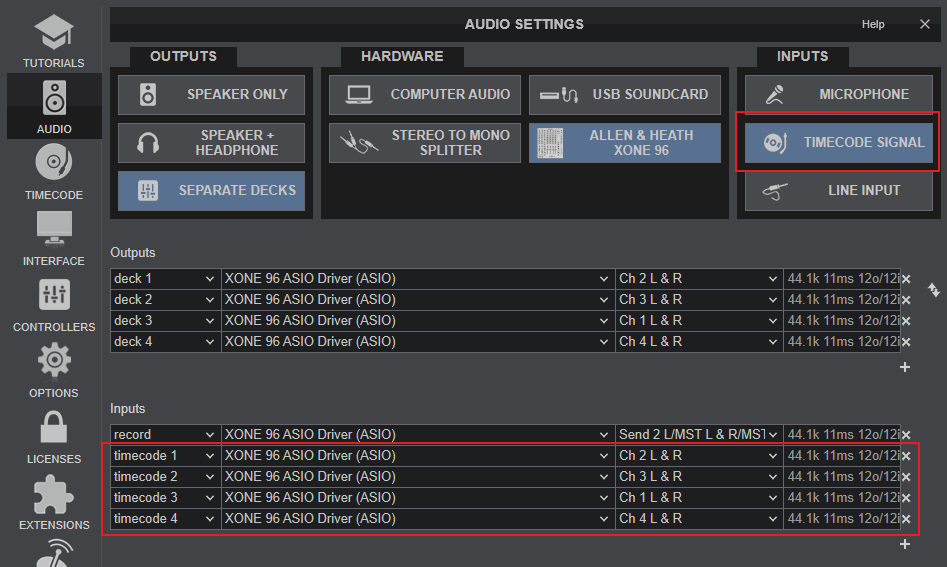Click the deck 3 latency info field
The width and height of the screenshot is (947, 567).
(841, 321)
